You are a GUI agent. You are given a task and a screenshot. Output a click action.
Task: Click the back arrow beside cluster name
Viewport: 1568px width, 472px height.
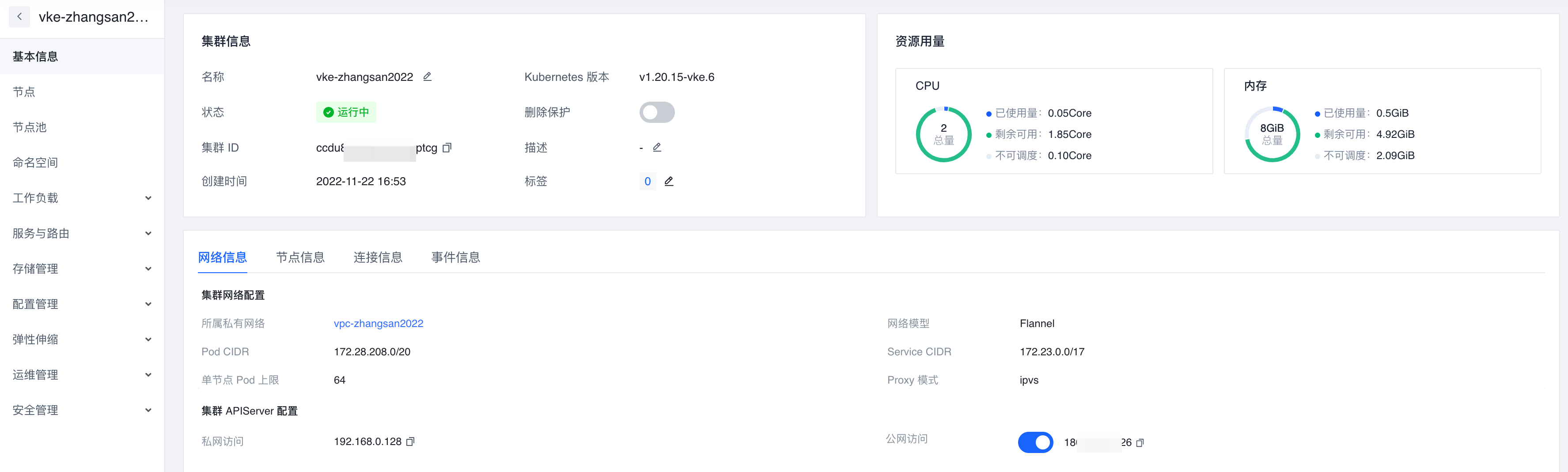(x=19, y=17)
